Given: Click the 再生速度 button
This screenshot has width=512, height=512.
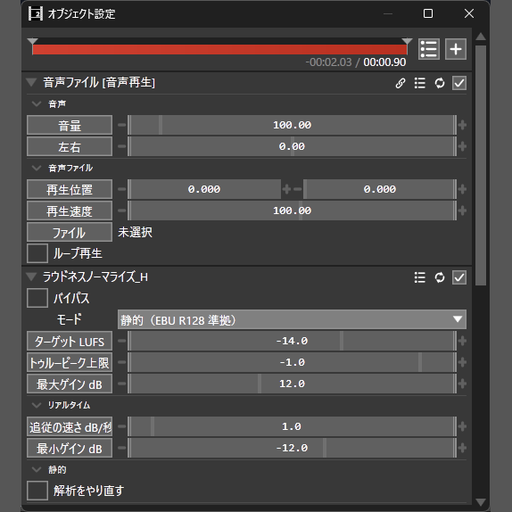Looking at the screenshot, I should pos(69,211).
